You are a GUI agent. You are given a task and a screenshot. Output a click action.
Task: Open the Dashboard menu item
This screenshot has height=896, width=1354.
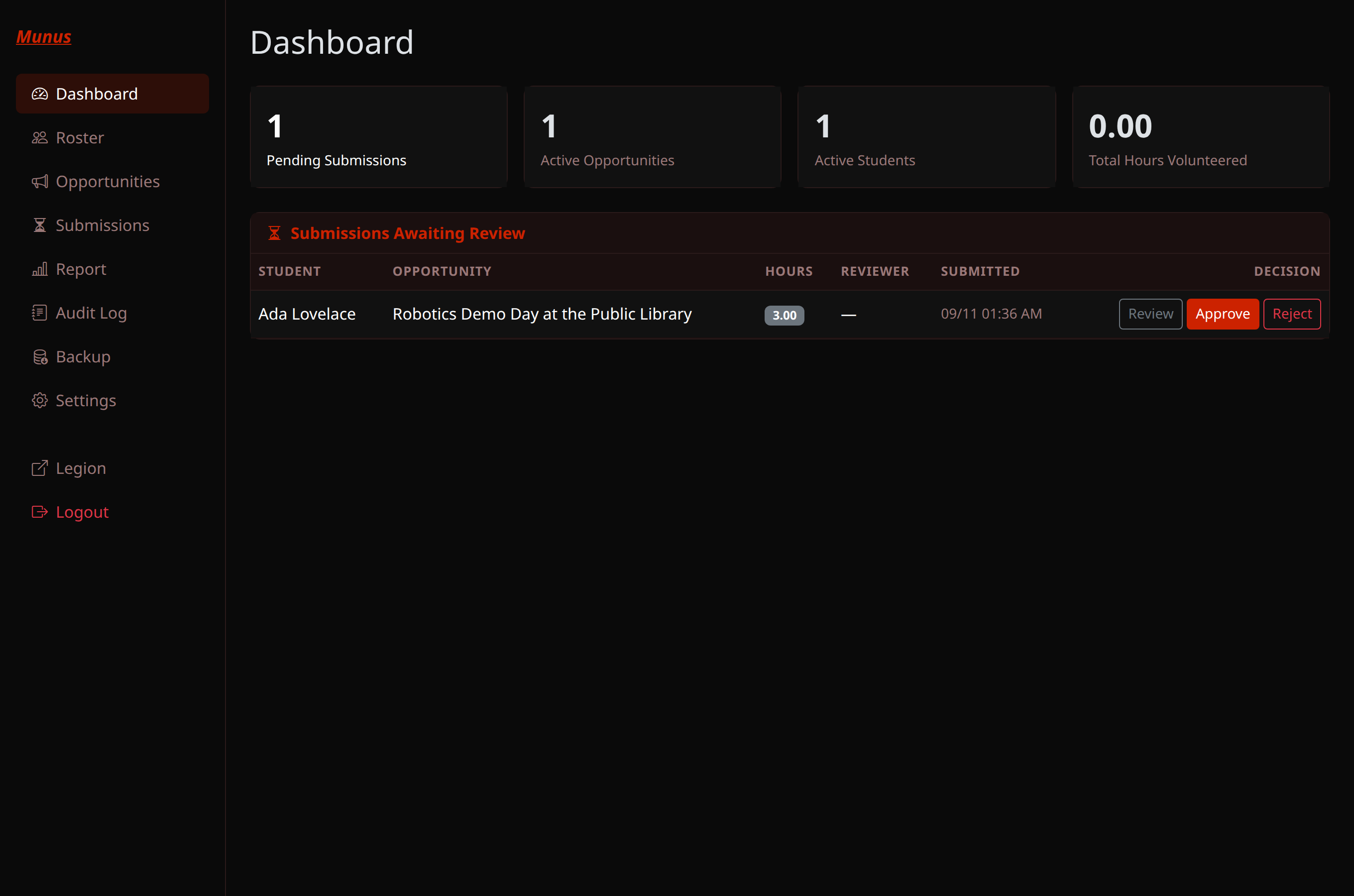[113, 94]
